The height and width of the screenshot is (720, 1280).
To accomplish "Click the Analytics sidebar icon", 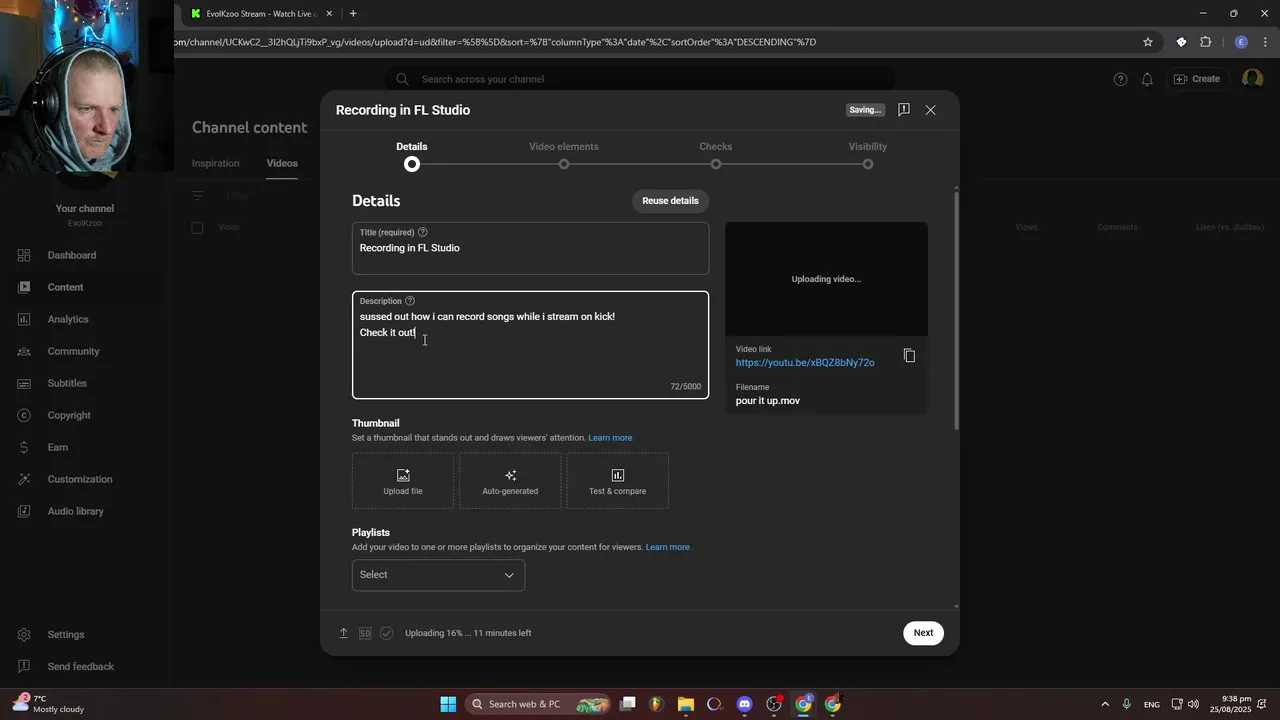I will point(24,319).
